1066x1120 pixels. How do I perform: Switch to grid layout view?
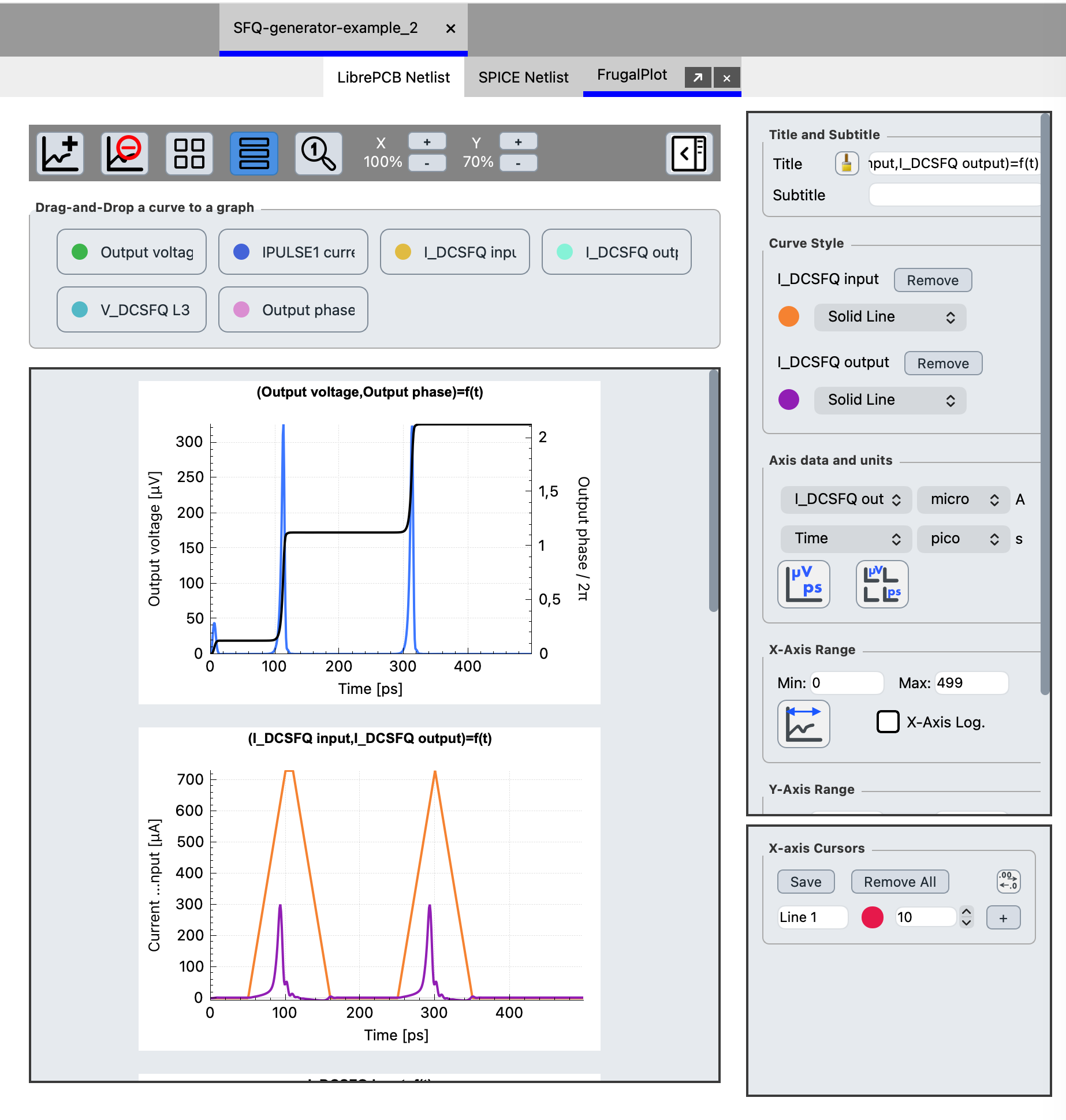189,154
